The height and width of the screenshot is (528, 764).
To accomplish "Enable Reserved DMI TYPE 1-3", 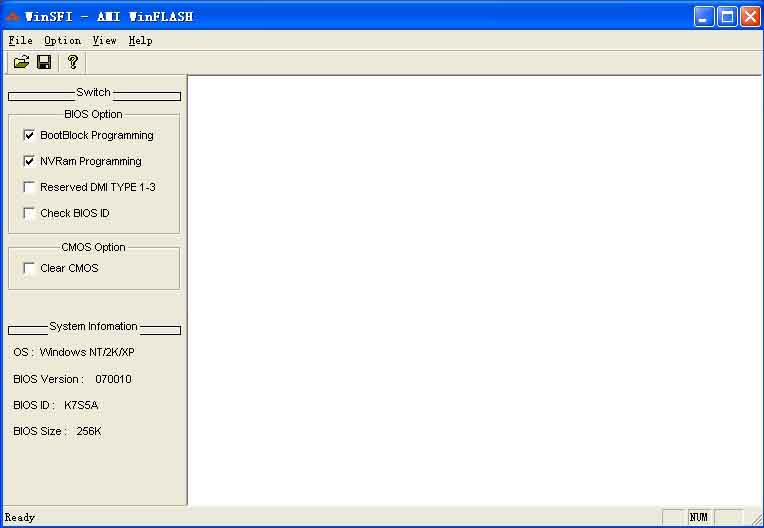I will 29,187.
